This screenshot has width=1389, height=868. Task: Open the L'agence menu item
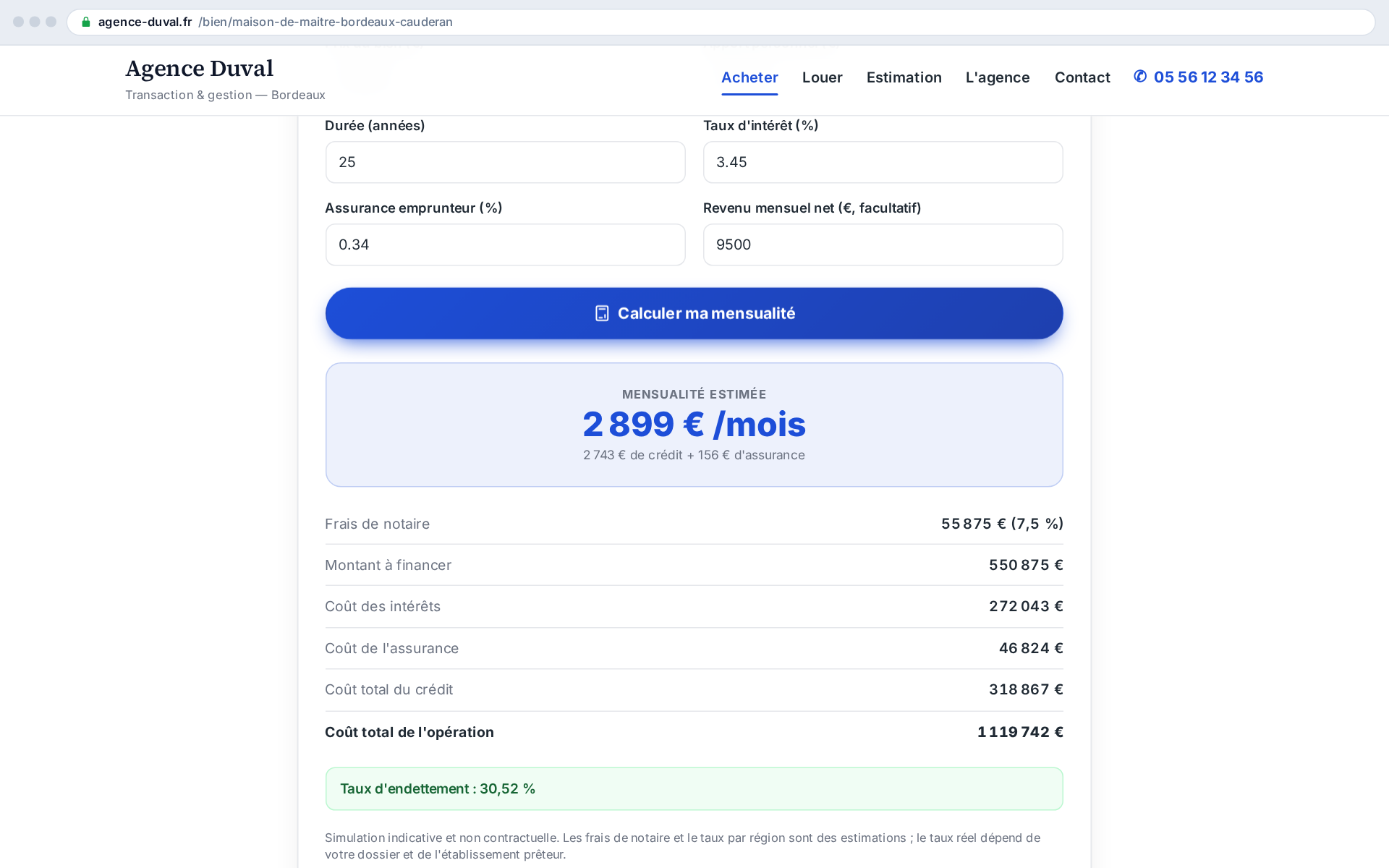(x=998, y=77)
